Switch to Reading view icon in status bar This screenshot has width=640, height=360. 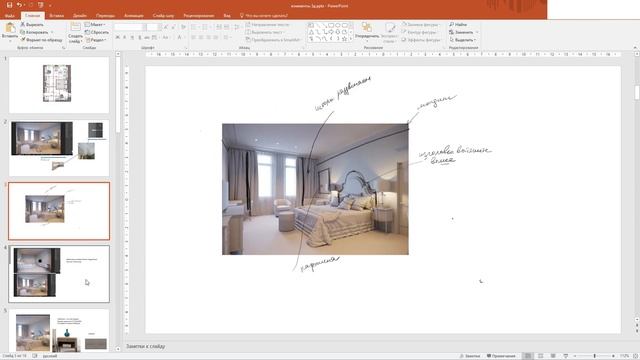tap(553, 356)
